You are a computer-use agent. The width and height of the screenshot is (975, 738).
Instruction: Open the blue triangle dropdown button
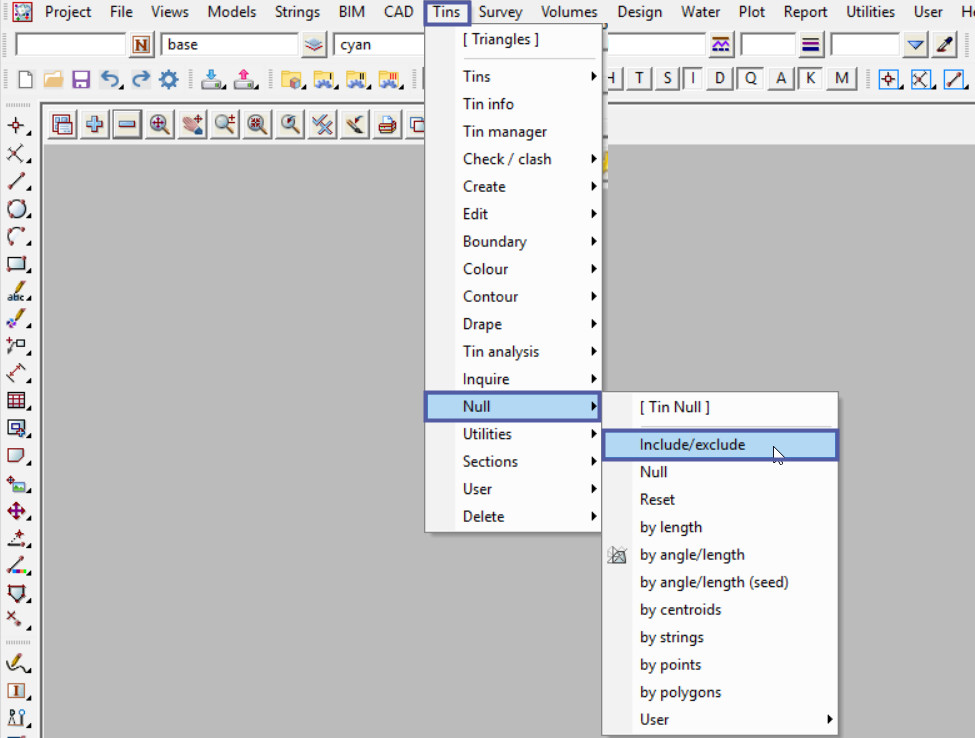(x=915, y=45)
